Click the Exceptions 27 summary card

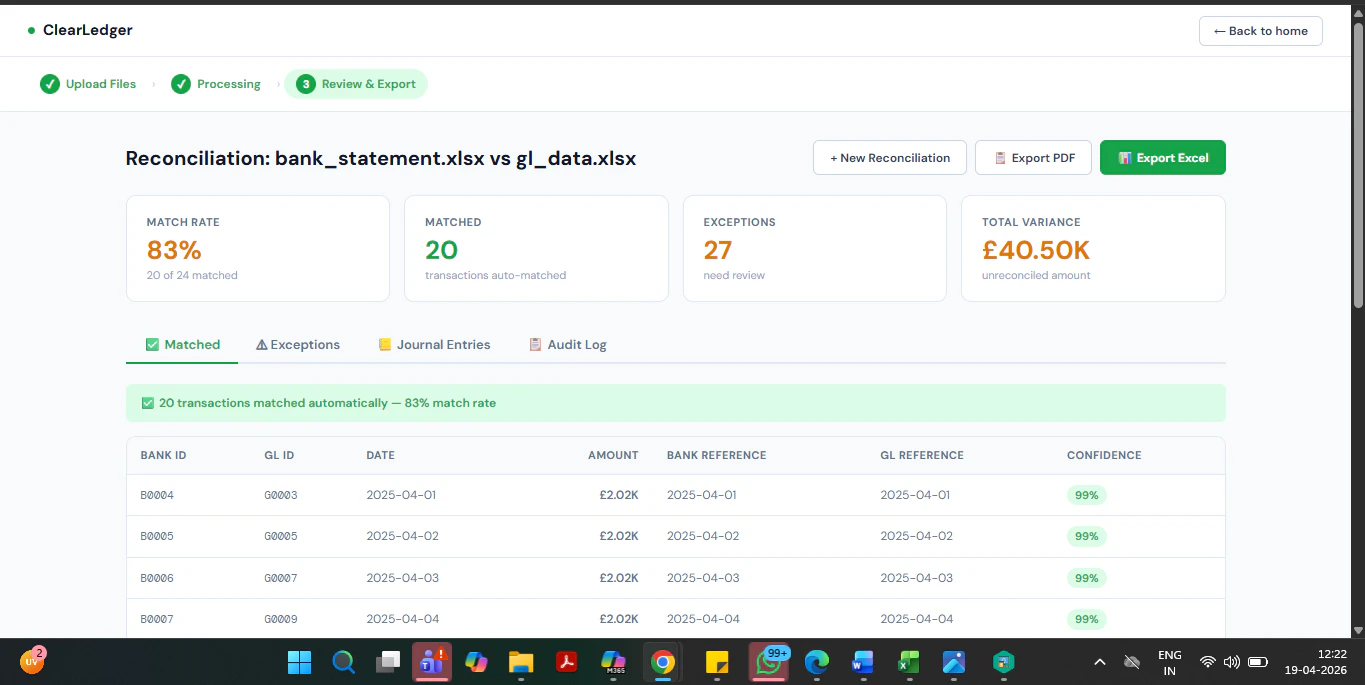tap(814, 248)
